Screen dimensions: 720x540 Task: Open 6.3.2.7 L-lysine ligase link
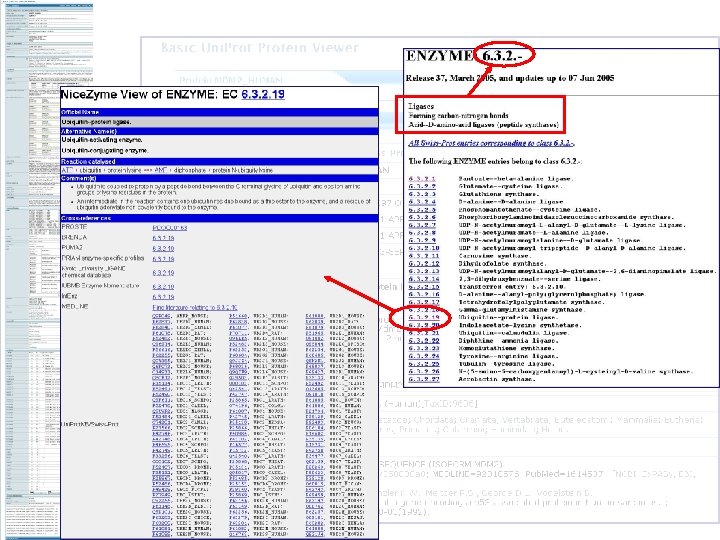click(422, 225)
